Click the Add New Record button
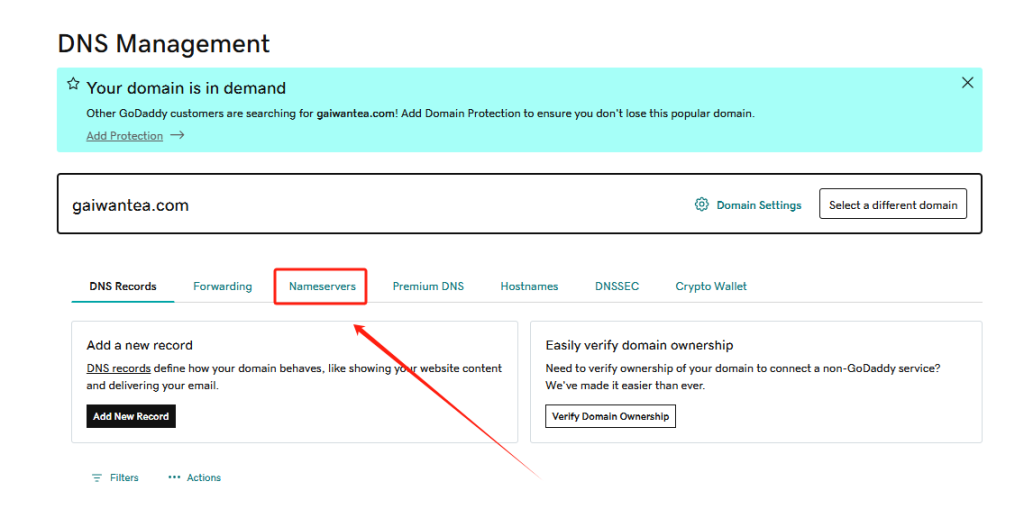The image size is (1024, 518). click(x=131, y=416)
